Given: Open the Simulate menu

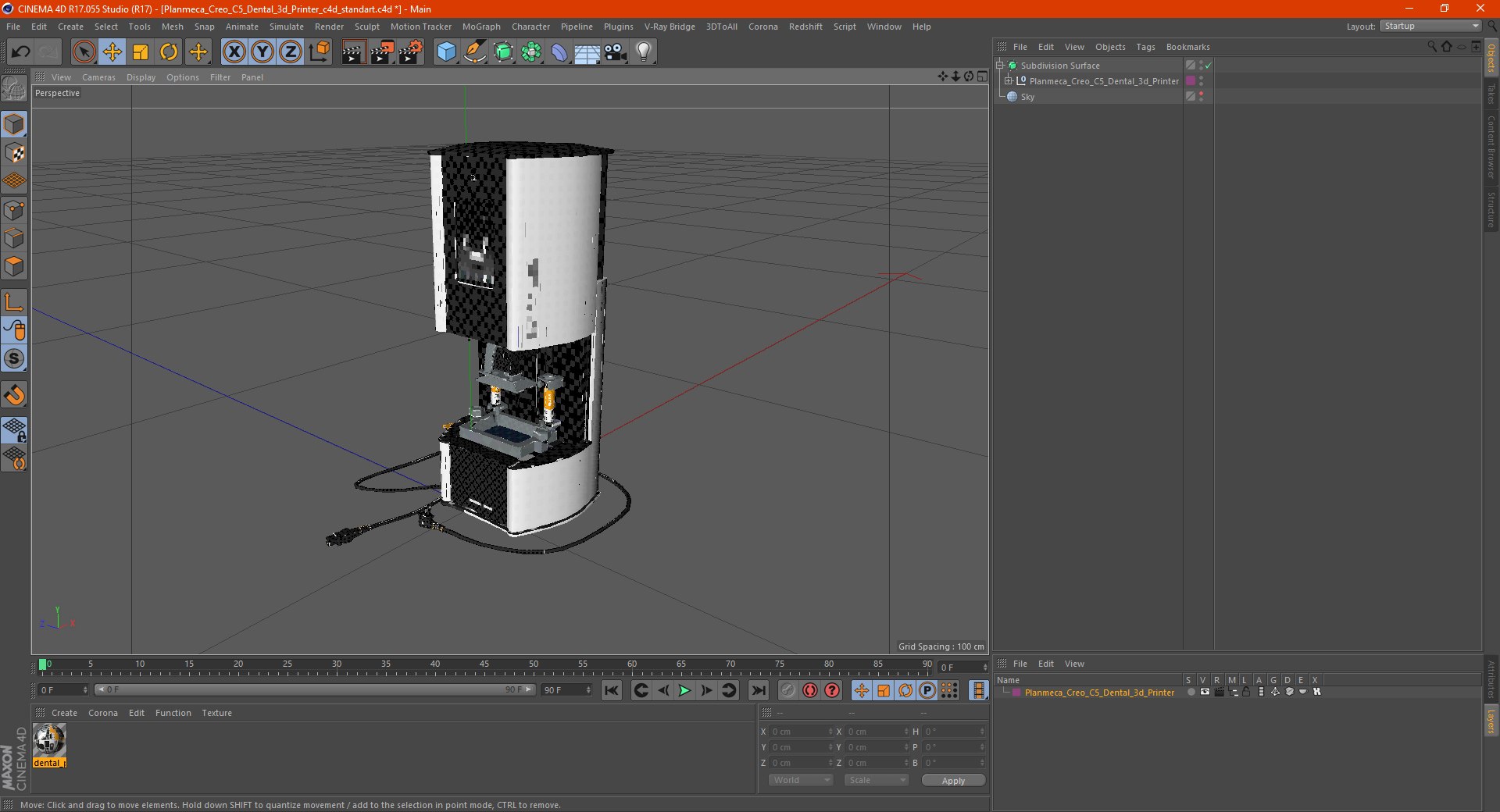Looking at the screenshot, I should point(287,27).
